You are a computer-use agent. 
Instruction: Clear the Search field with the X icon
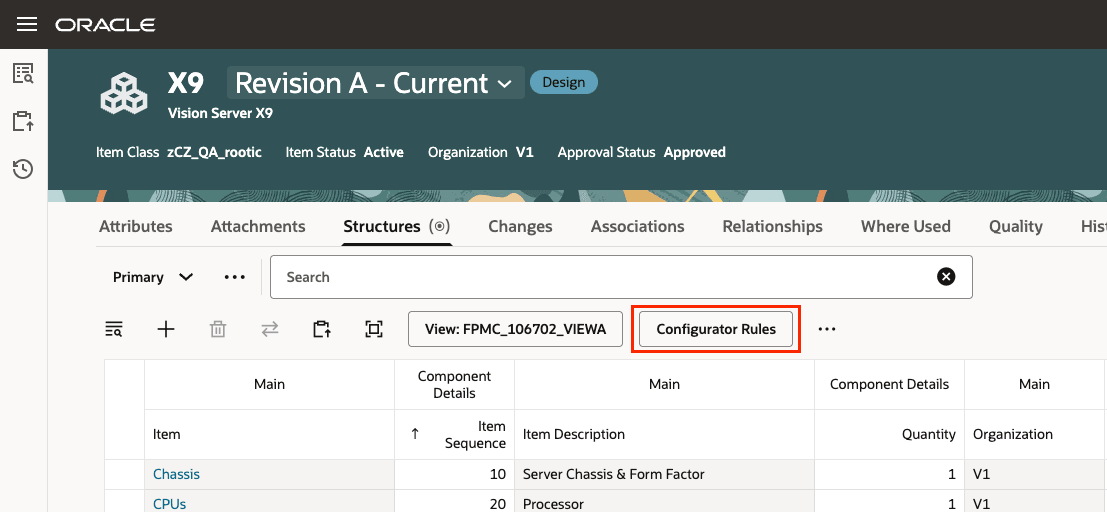tap(946, 277)
